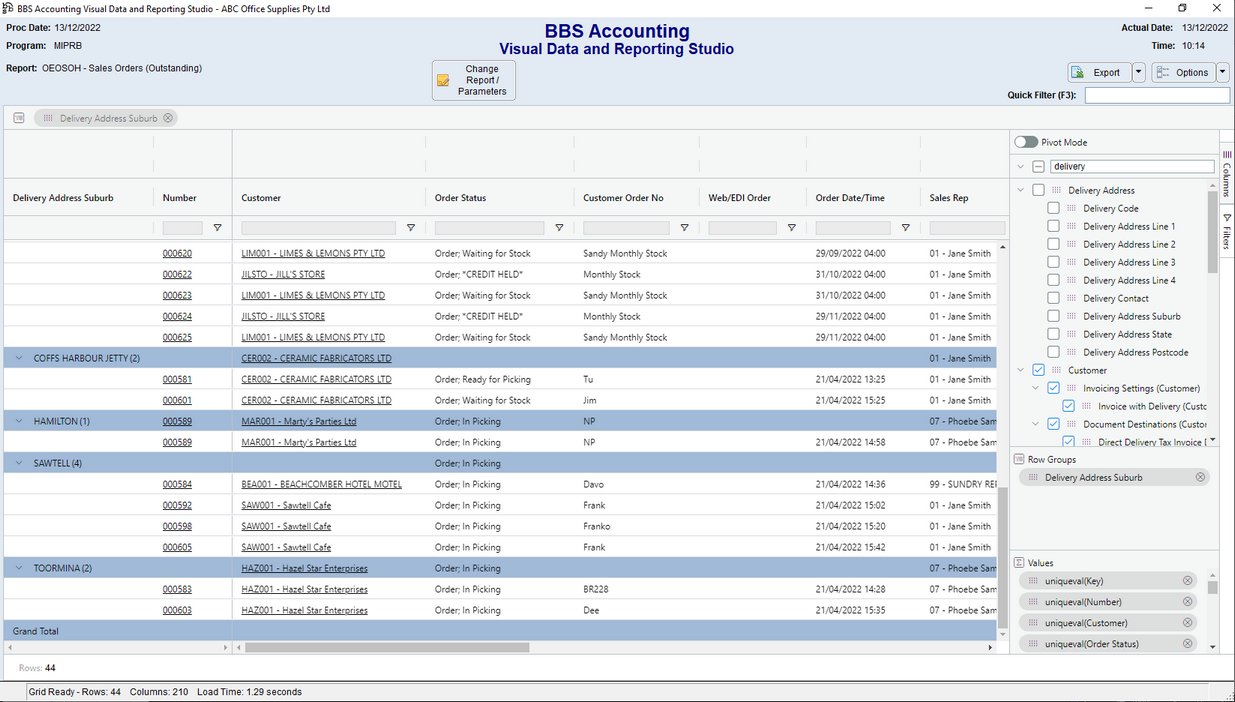Check the Delivery Code column checkbox

click(1053, 209)
